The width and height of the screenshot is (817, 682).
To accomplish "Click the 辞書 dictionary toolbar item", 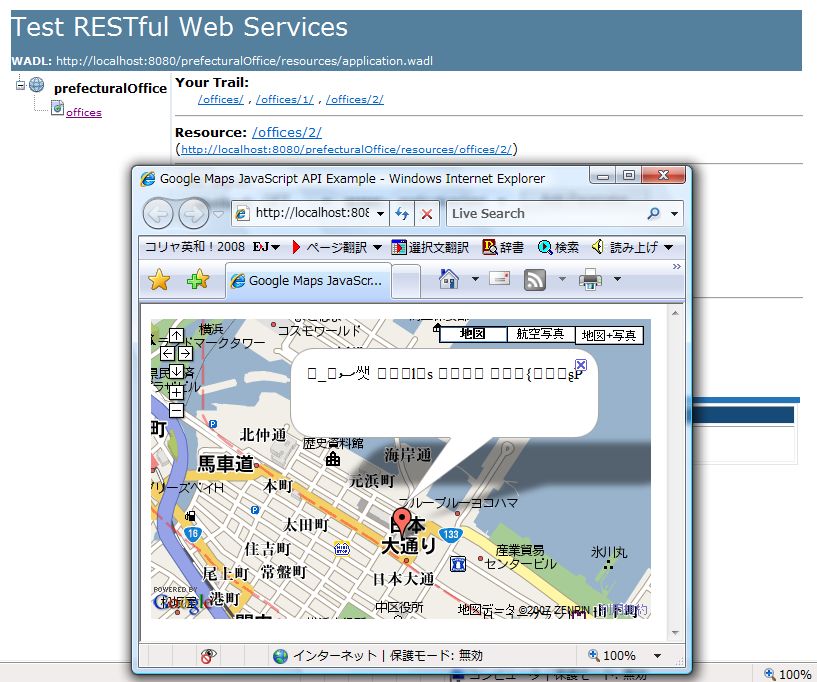I will (x=503, y=247).
